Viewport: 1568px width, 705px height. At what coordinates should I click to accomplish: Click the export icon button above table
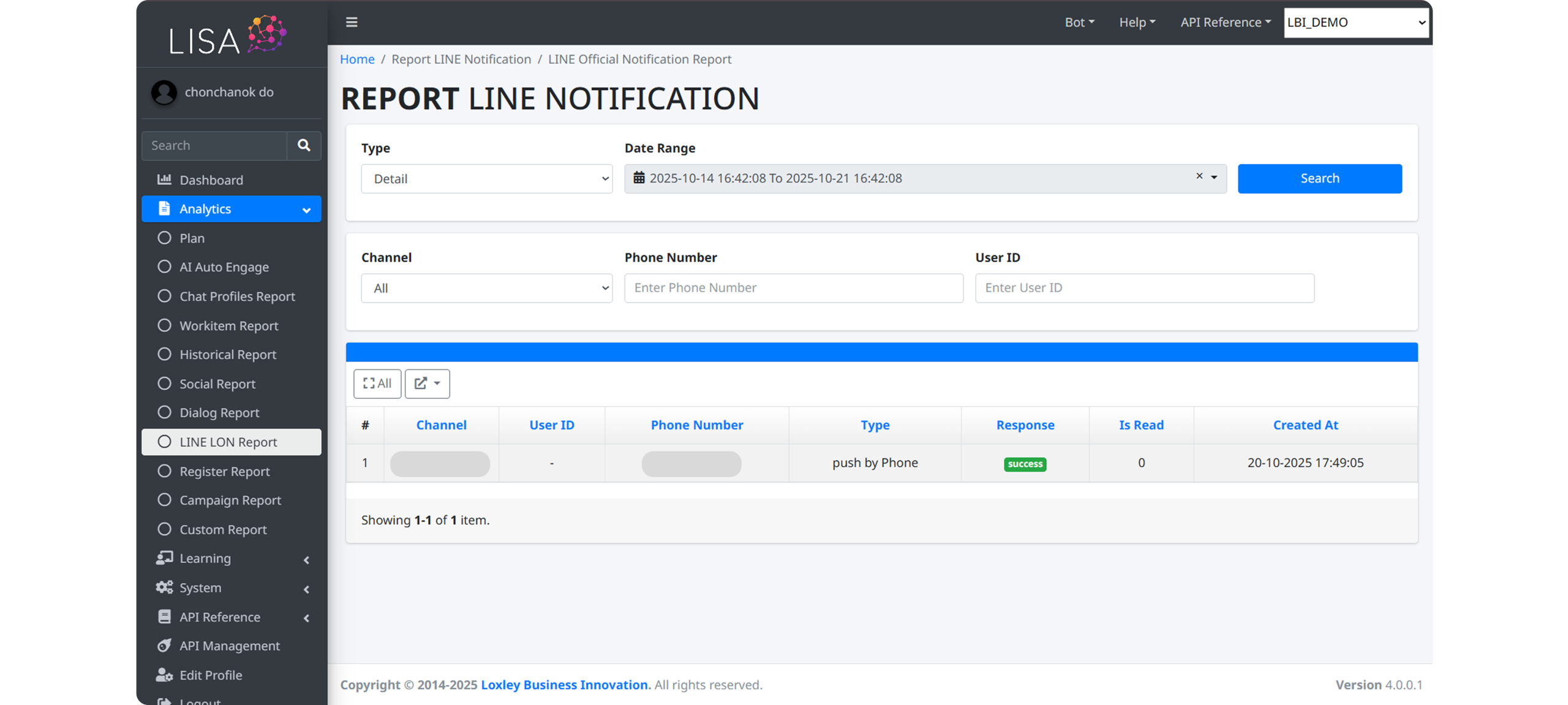click(x=427, y=383)
